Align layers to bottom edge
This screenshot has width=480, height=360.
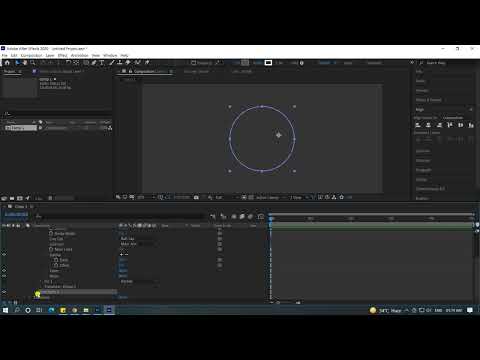pyautogui.click(x=471, y=125)
